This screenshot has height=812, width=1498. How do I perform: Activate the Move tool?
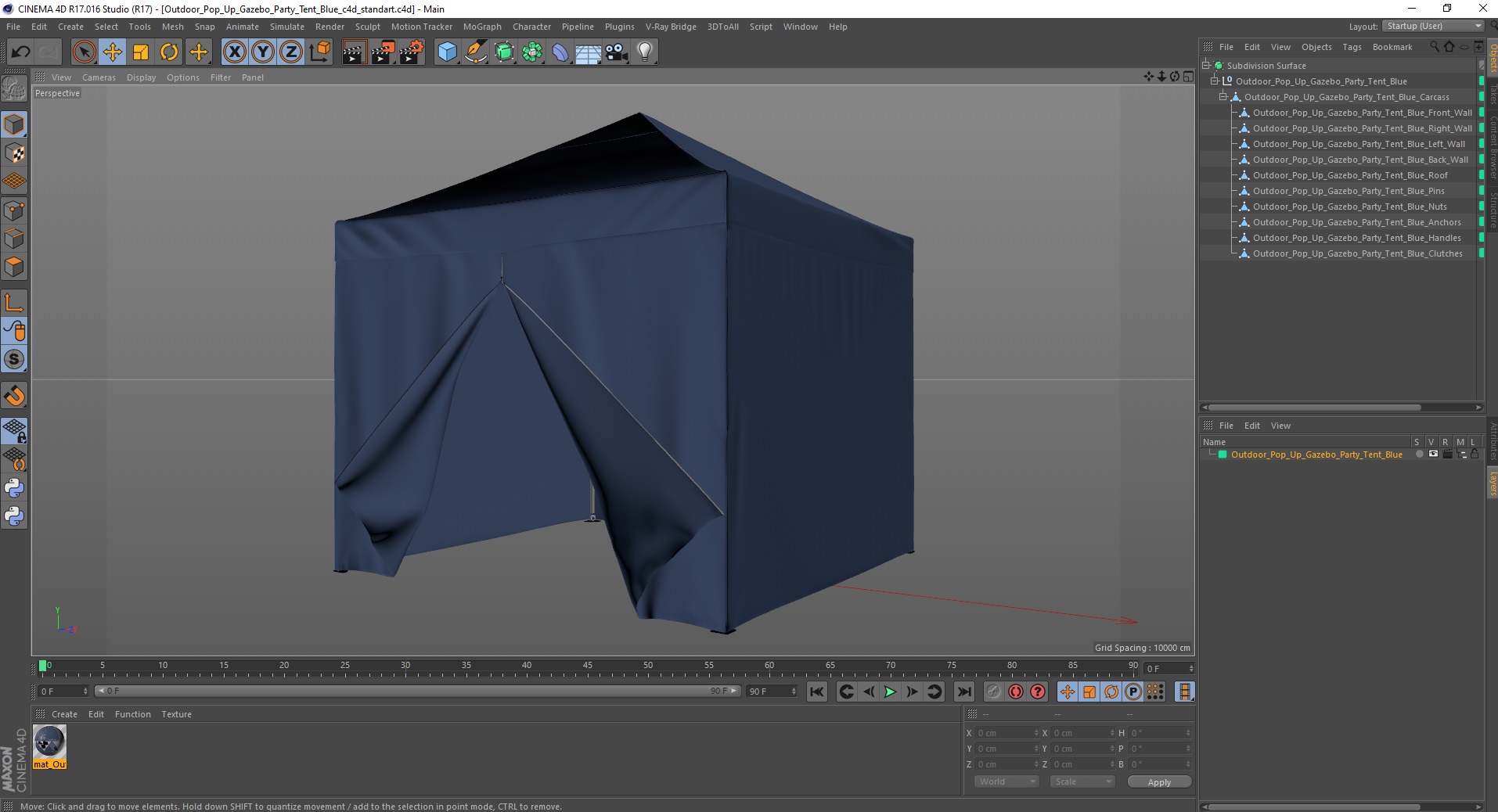click(112, 52)
